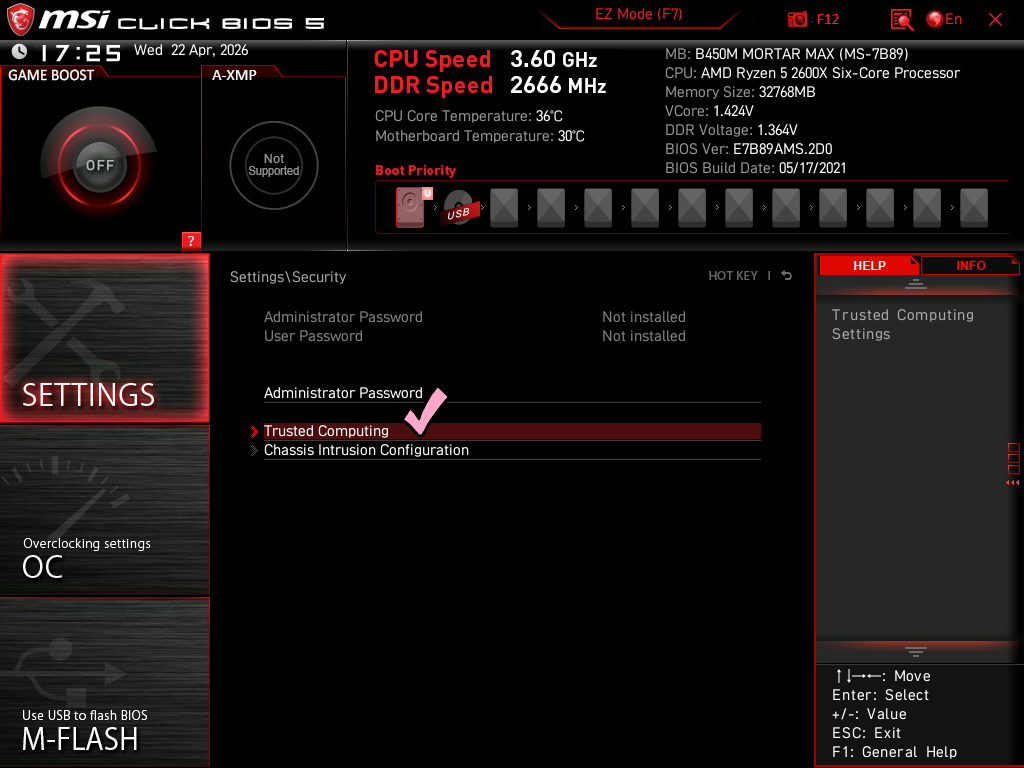
Task: Switch to the INFO tab
Action: pyautogui.click(x=970, y=265)
